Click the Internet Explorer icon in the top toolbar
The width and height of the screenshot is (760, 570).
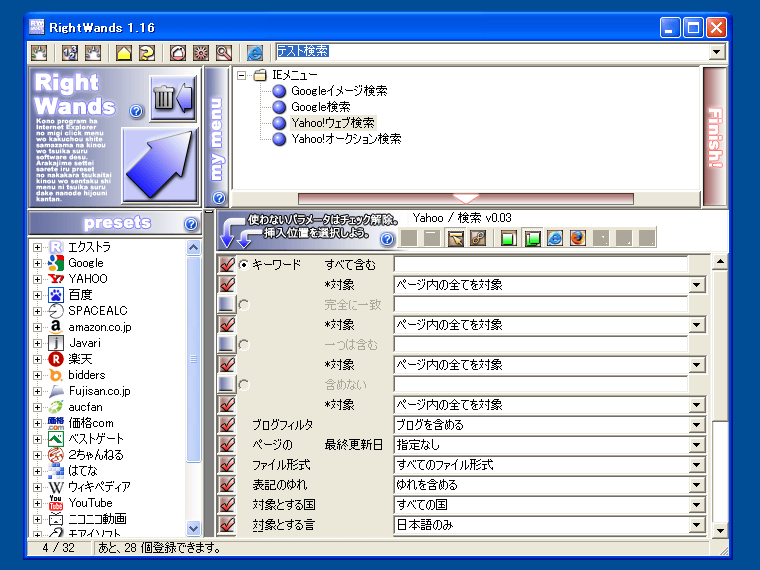coord(255,52)
